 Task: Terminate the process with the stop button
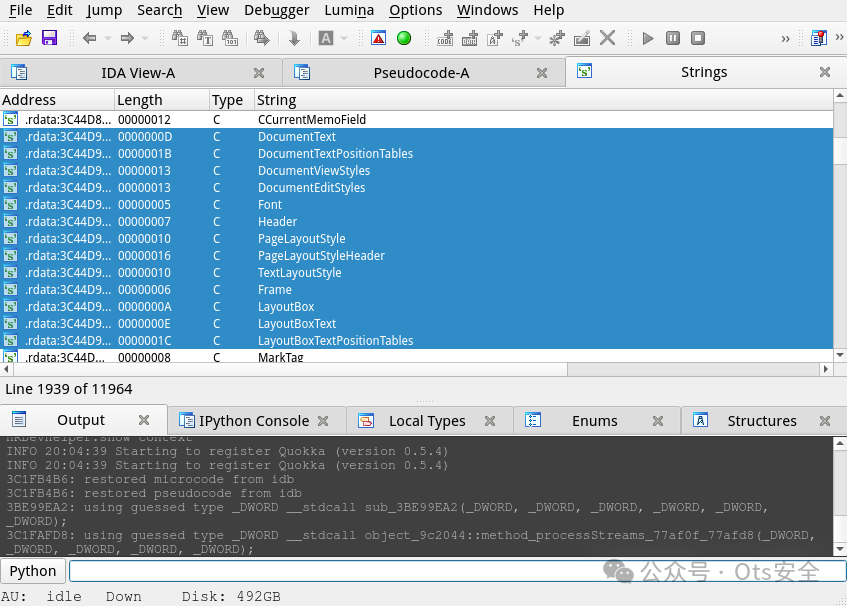(x=698, y=38)
